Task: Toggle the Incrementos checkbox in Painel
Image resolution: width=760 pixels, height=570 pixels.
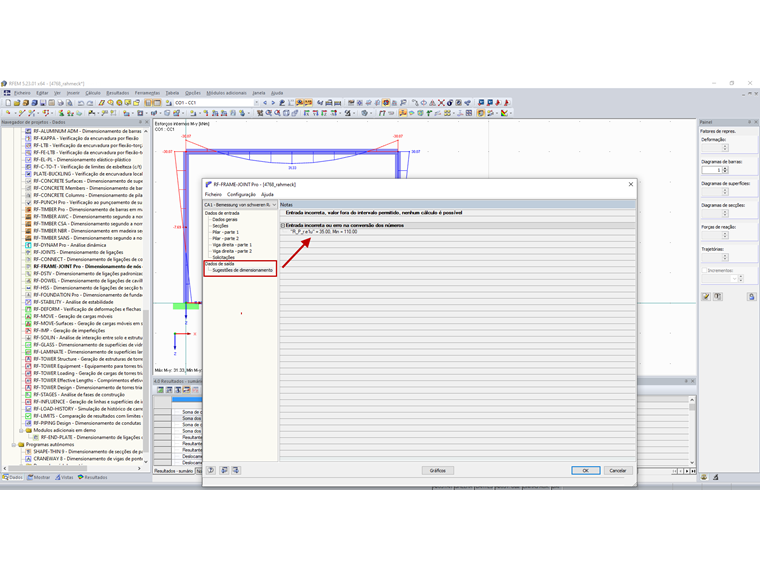Action: point(704,270)
